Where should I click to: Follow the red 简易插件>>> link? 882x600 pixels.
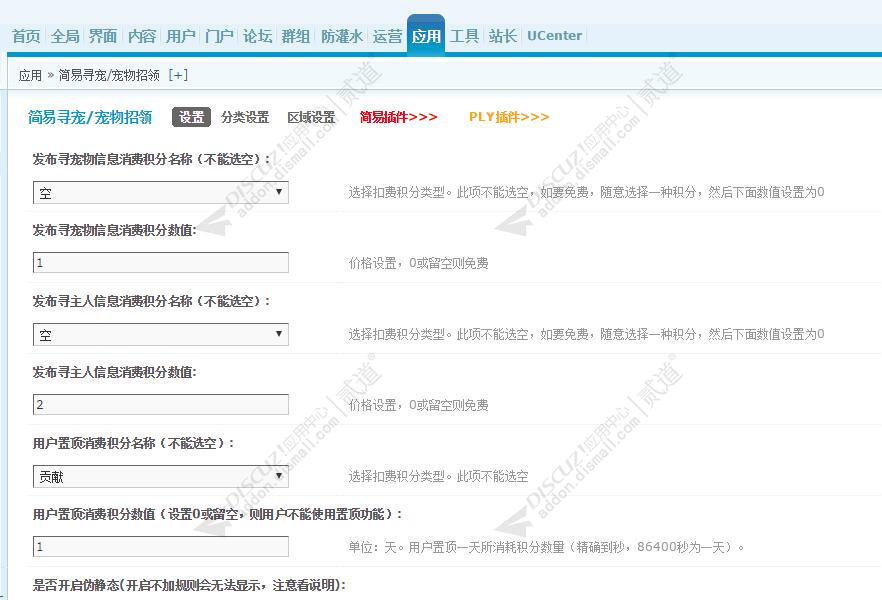click(x=399, y=117)
